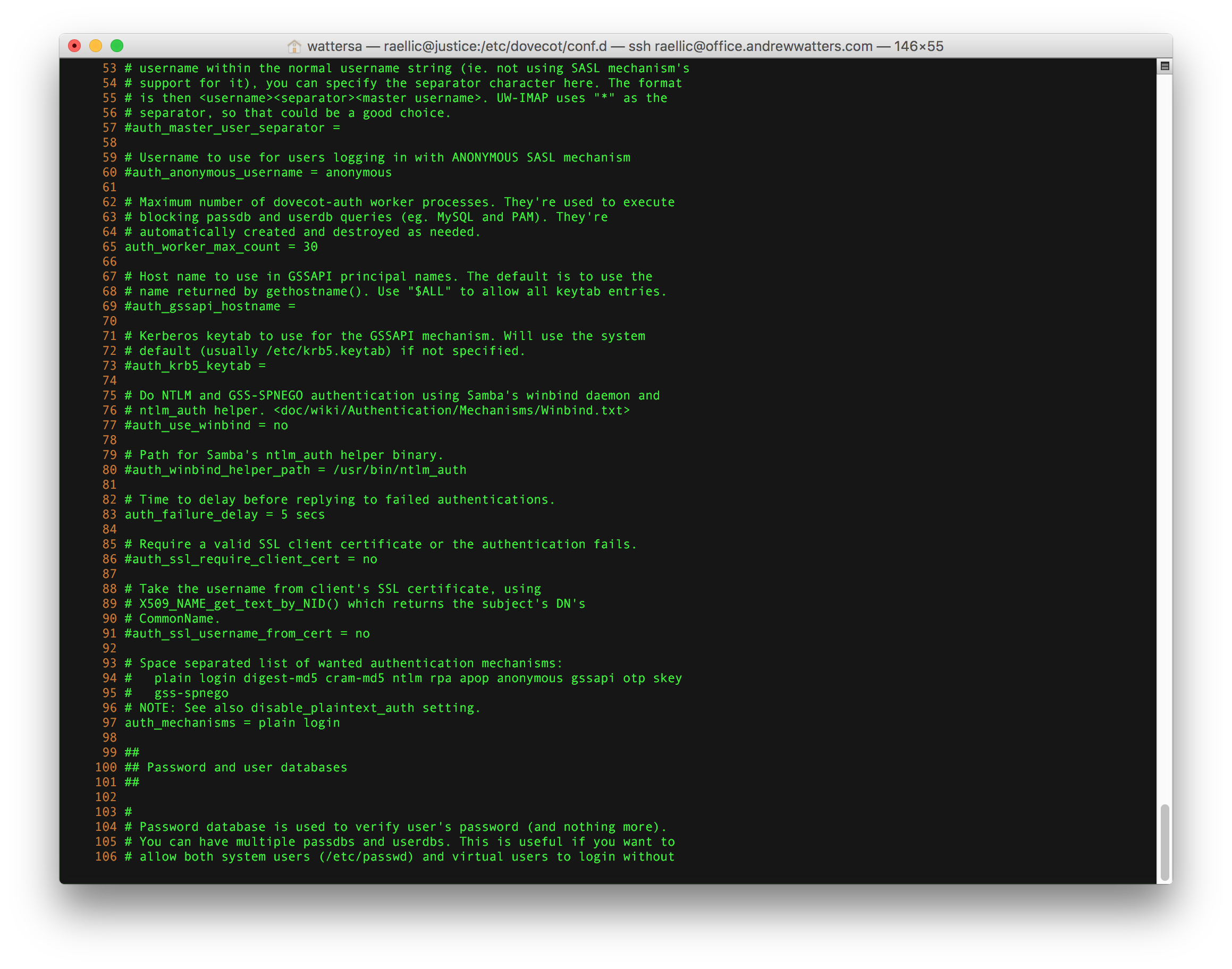Click '#auth_anonymous_username = anonymous' line
The image size is (1232, 969).
click(258, 173)
